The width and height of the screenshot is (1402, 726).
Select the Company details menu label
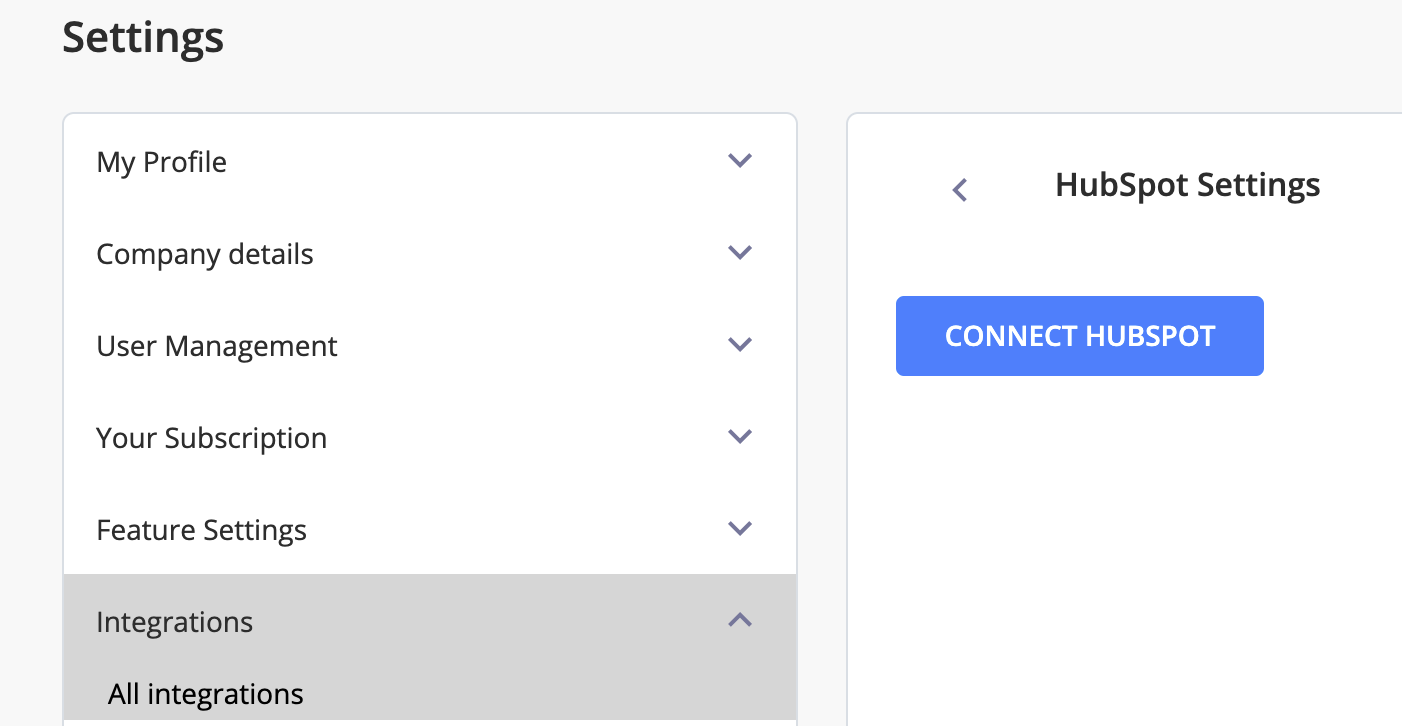click(x=204, y=254)
